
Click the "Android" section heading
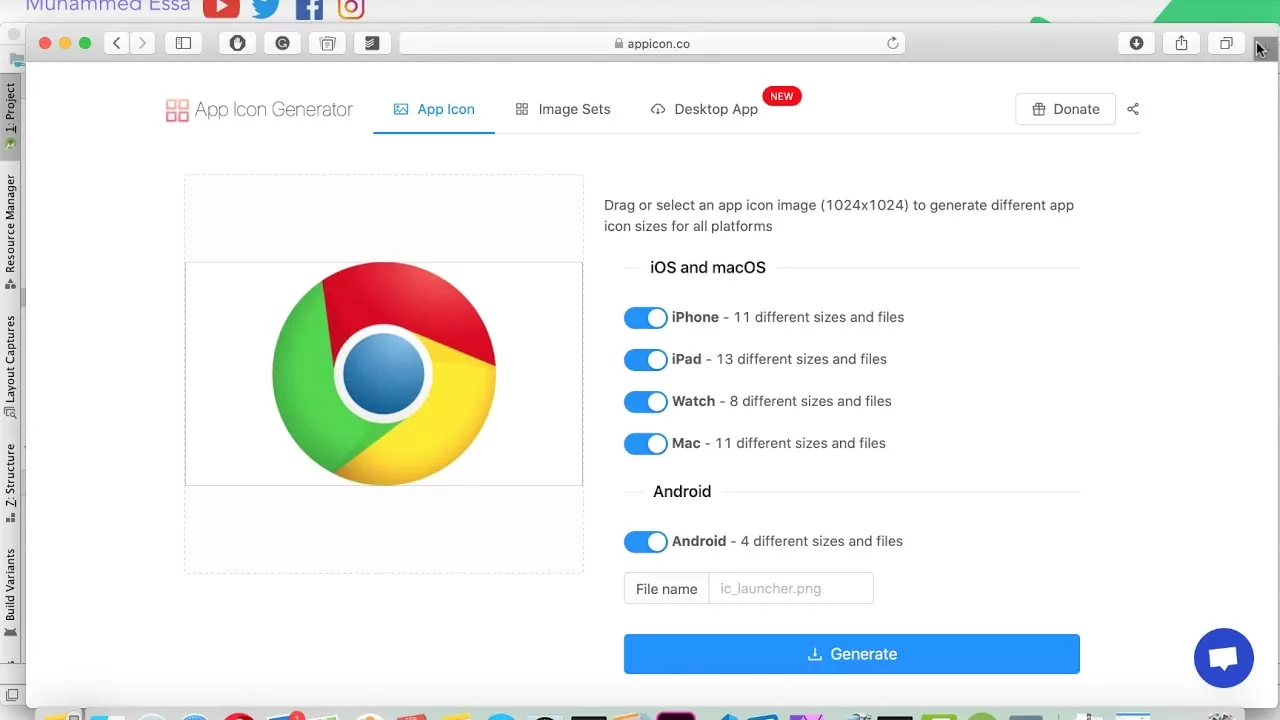click(682, 492)
